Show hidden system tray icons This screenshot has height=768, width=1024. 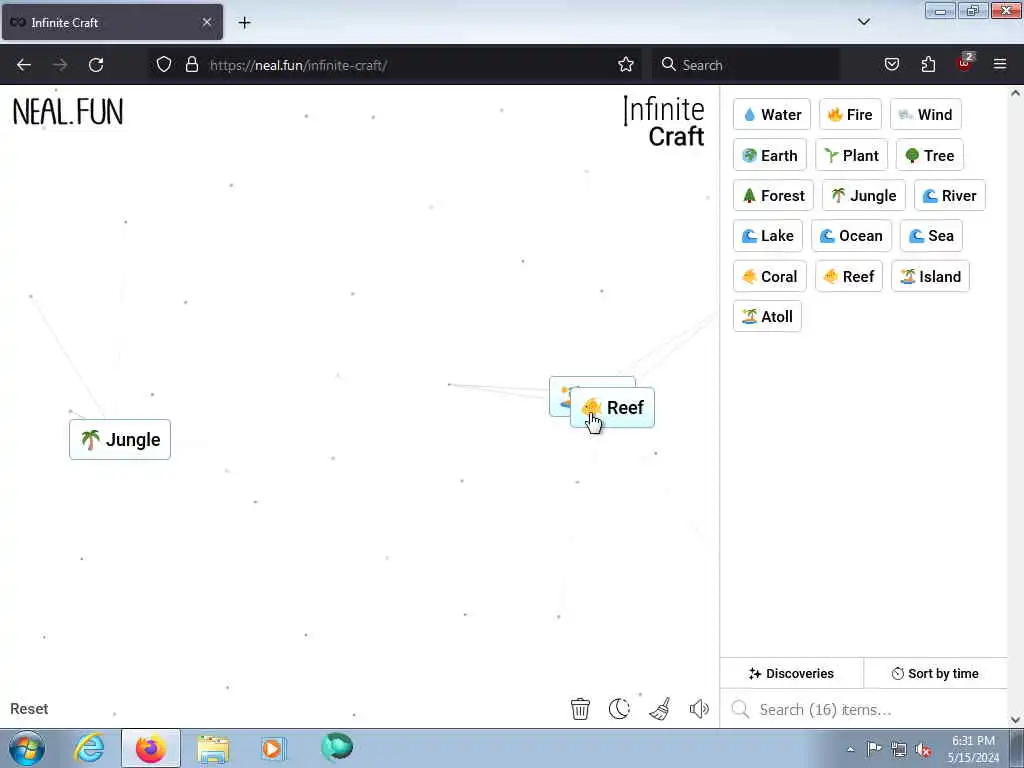point(850,749)
